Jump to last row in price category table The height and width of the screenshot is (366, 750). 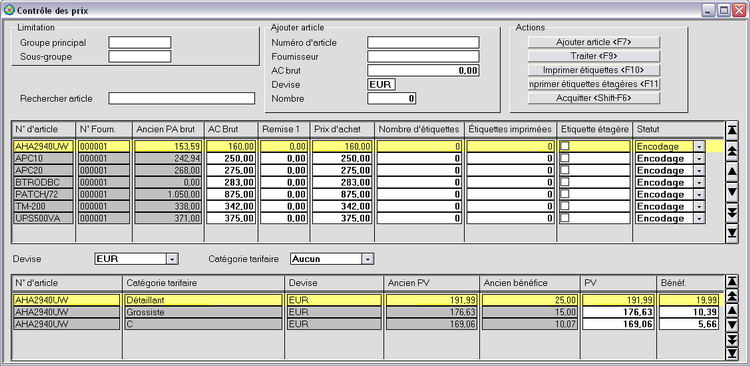click(732, 354)
